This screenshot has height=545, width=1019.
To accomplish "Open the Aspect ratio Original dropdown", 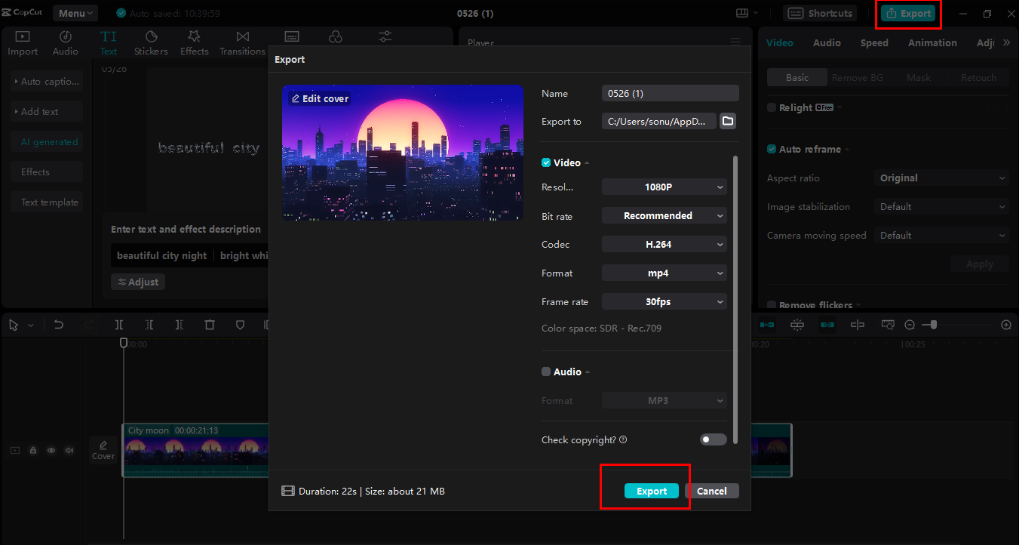I will [x=941, y=178].
